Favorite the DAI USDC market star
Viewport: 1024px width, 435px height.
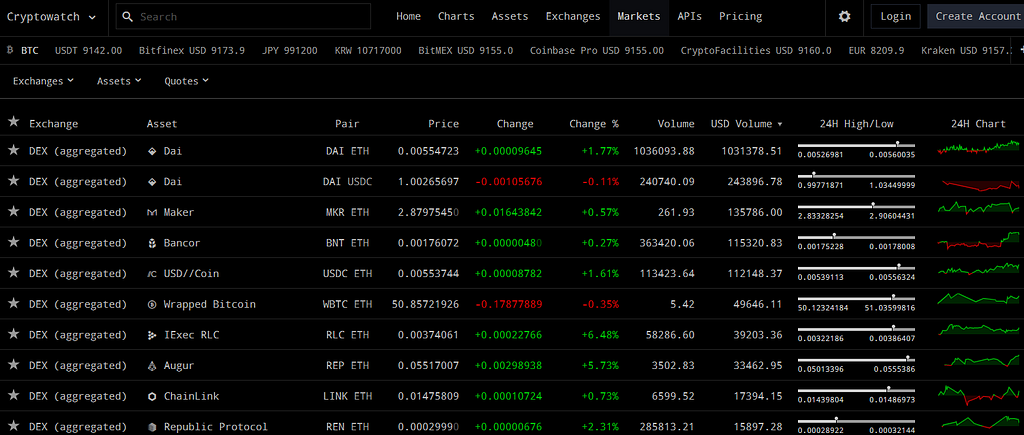[13, 181]
